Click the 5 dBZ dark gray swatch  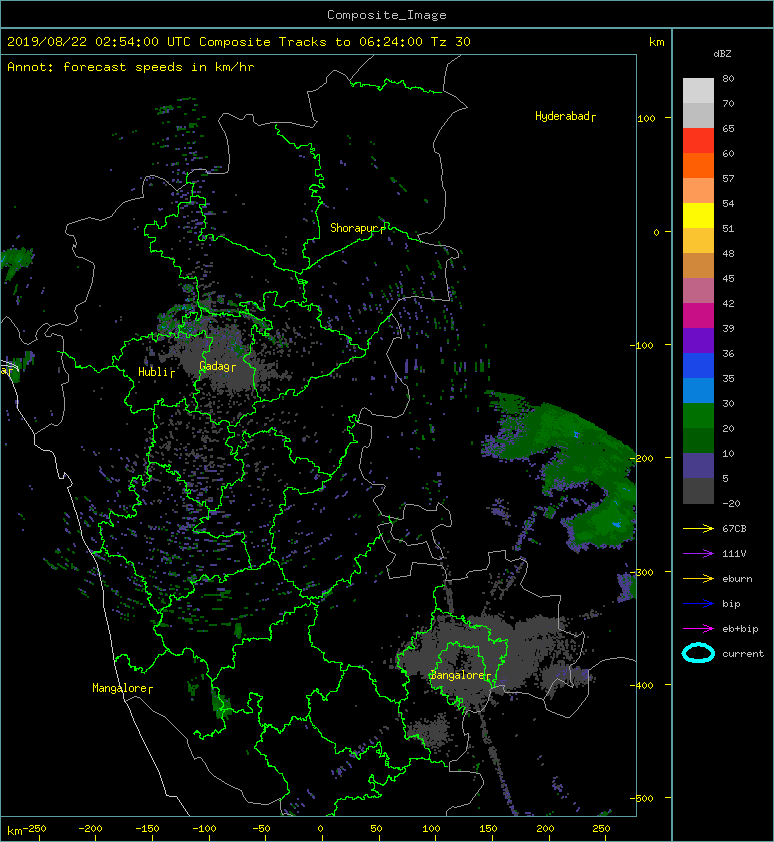(x=698, y=491)
